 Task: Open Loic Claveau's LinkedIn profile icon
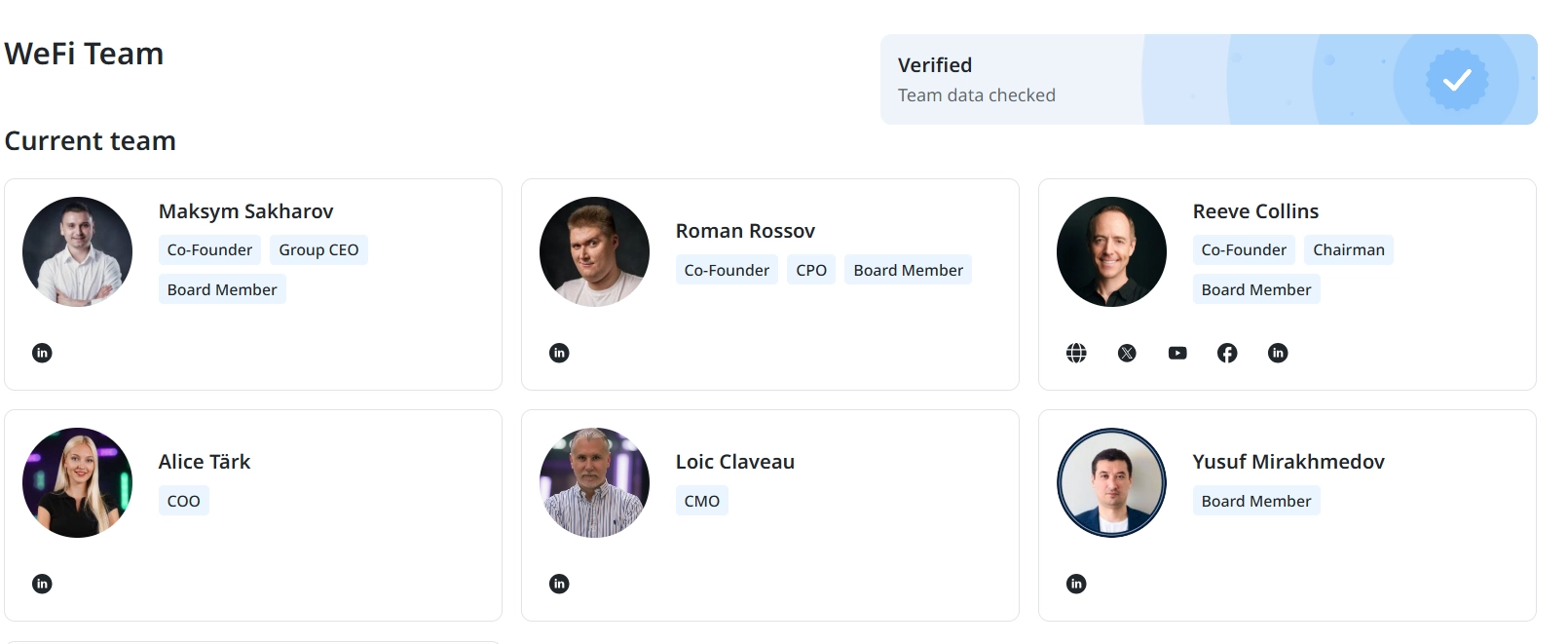559,584
